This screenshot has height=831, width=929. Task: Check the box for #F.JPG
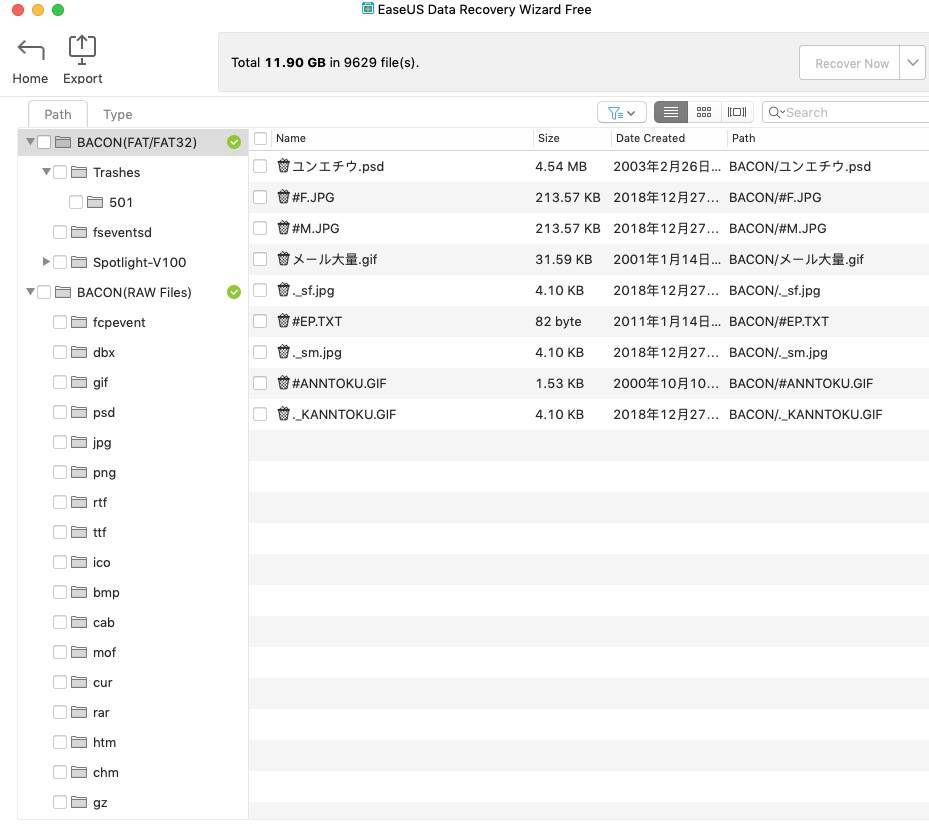pos(260,197)
